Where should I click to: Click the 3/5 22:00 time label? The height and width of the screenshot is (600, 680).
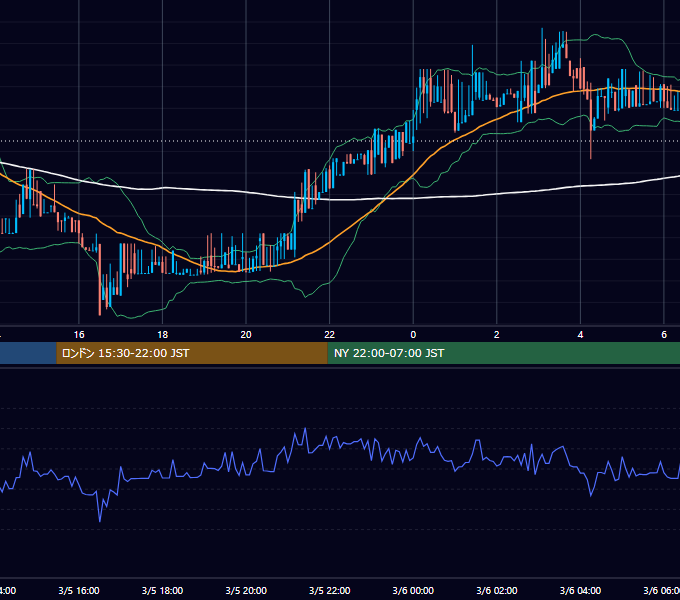pyautogui.click(x=330, y=590)
